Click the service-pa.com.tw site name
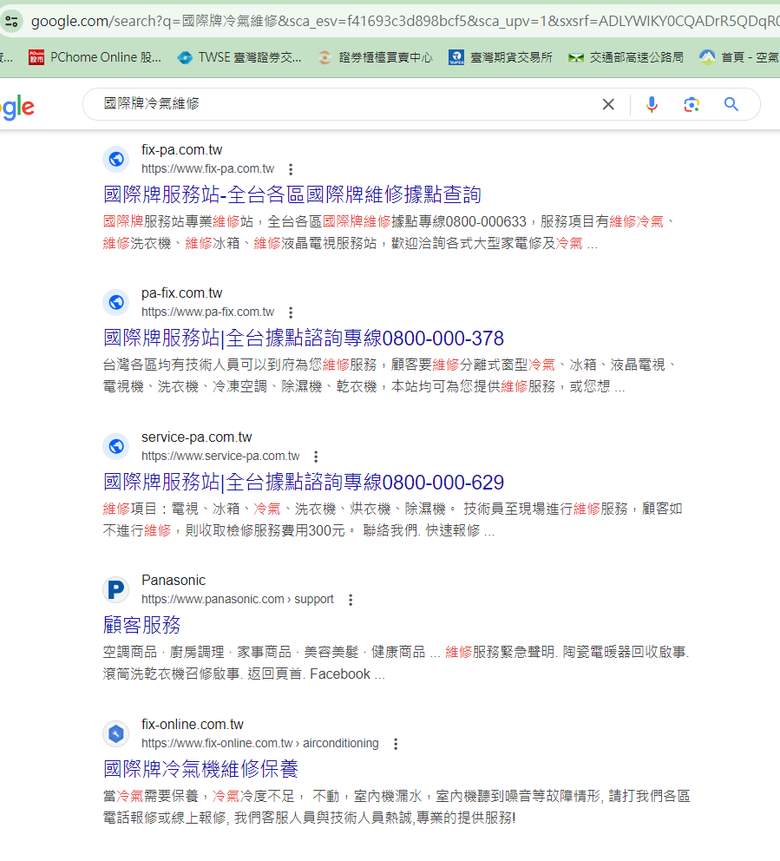The height and width of the screenshot is (861, 780). tap(197, 437)
